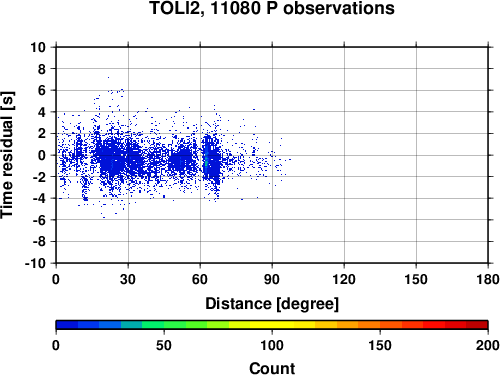500x375 pixels.
Task: Click the y-axis tick label -6
Action: 39,220
